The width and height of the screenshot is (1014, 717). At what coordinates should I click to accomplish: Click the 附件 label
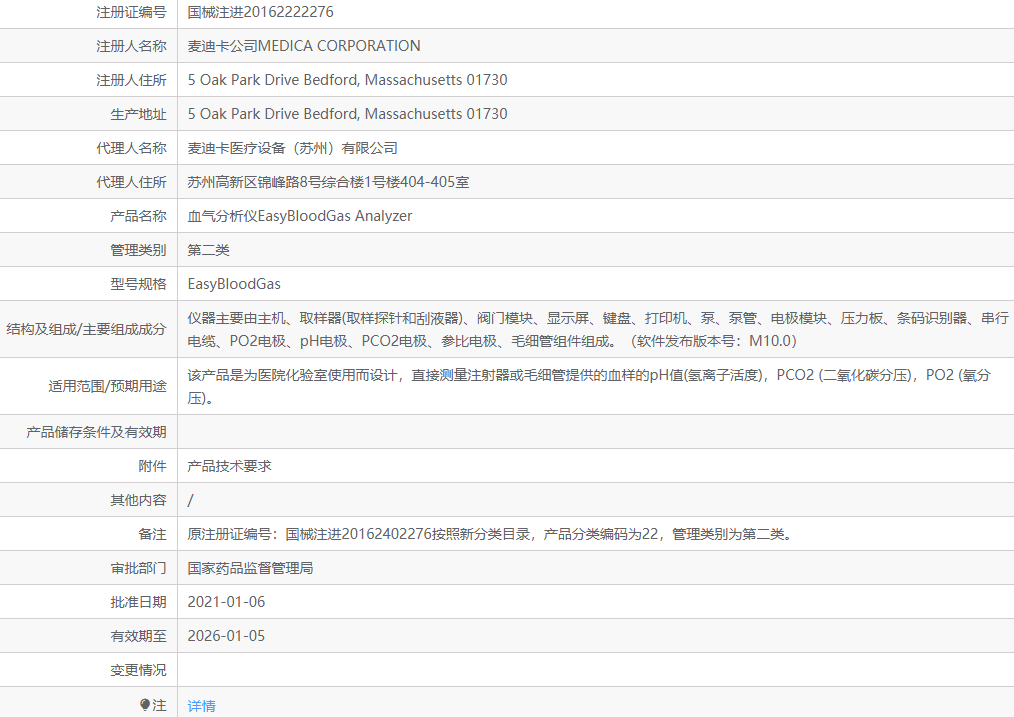153,466
